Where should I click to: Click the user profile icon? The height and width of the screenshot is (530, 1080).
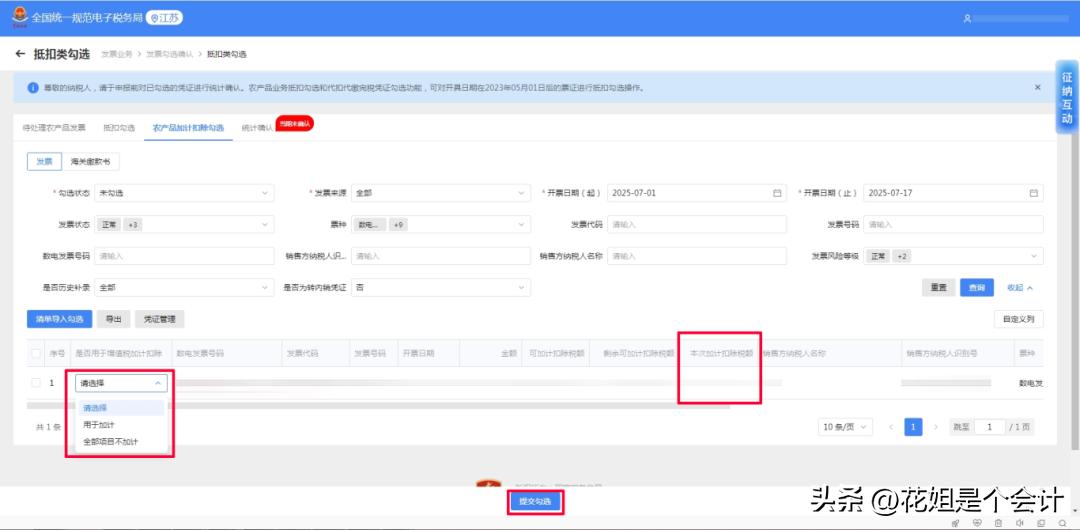(x=967, y=19)
